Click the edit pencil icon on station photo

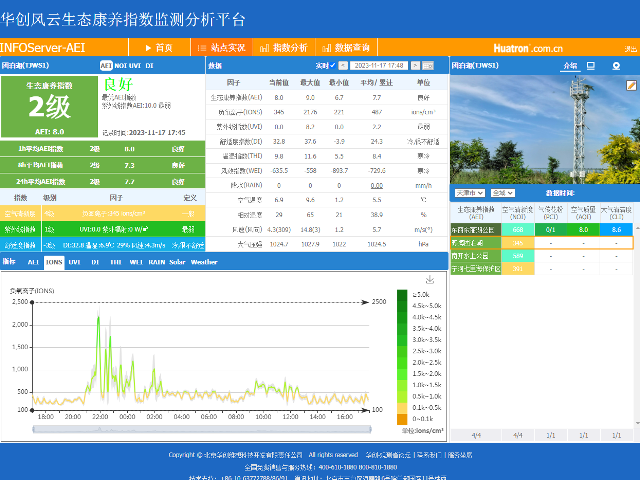[631, 85]
